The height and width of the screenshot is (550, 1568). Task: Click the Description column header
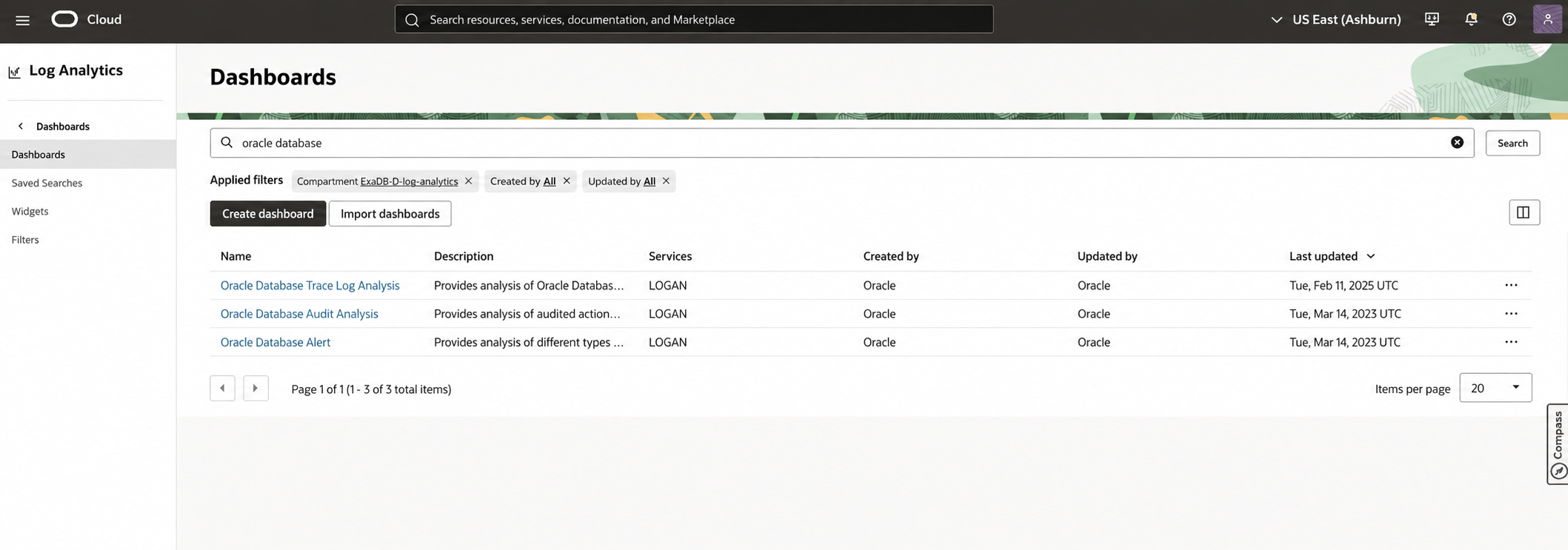click(464, 256)
